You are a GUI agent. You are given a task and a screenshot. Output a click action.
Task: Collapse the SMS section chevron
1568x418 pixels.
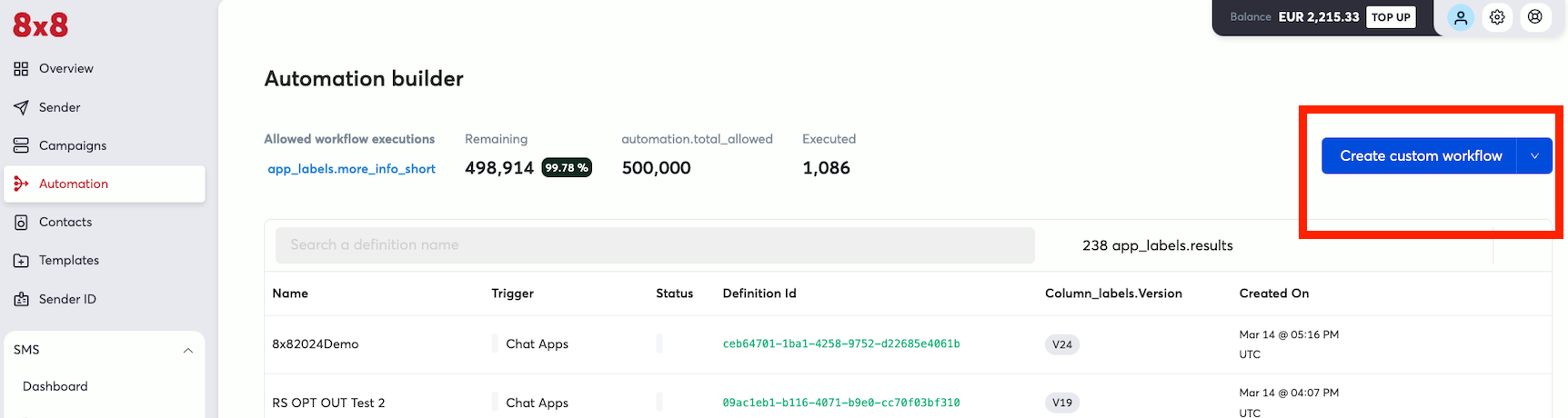click(187, 350)
